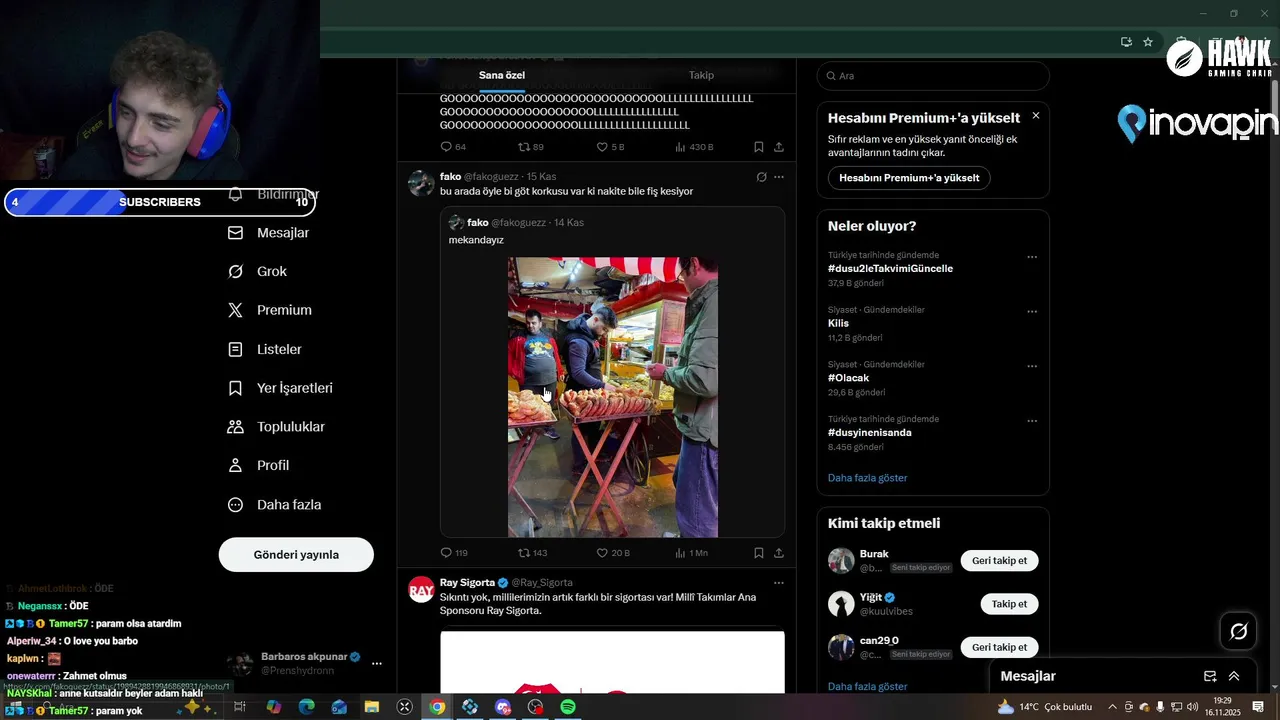Open options for #dusu2leTakvimiGüncelle trend
The width and height of the screenshot is (1280, 720).
coord(1033,257)
